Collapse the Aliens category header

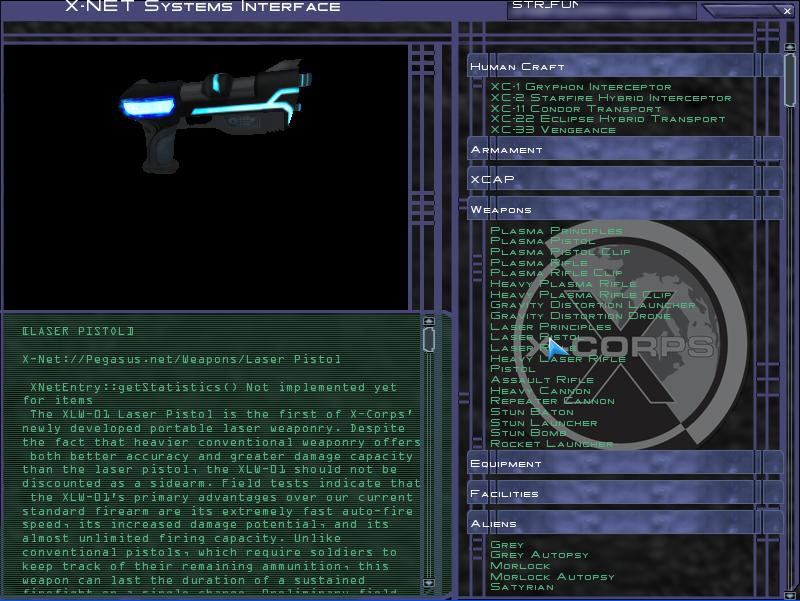coord(625,523)
